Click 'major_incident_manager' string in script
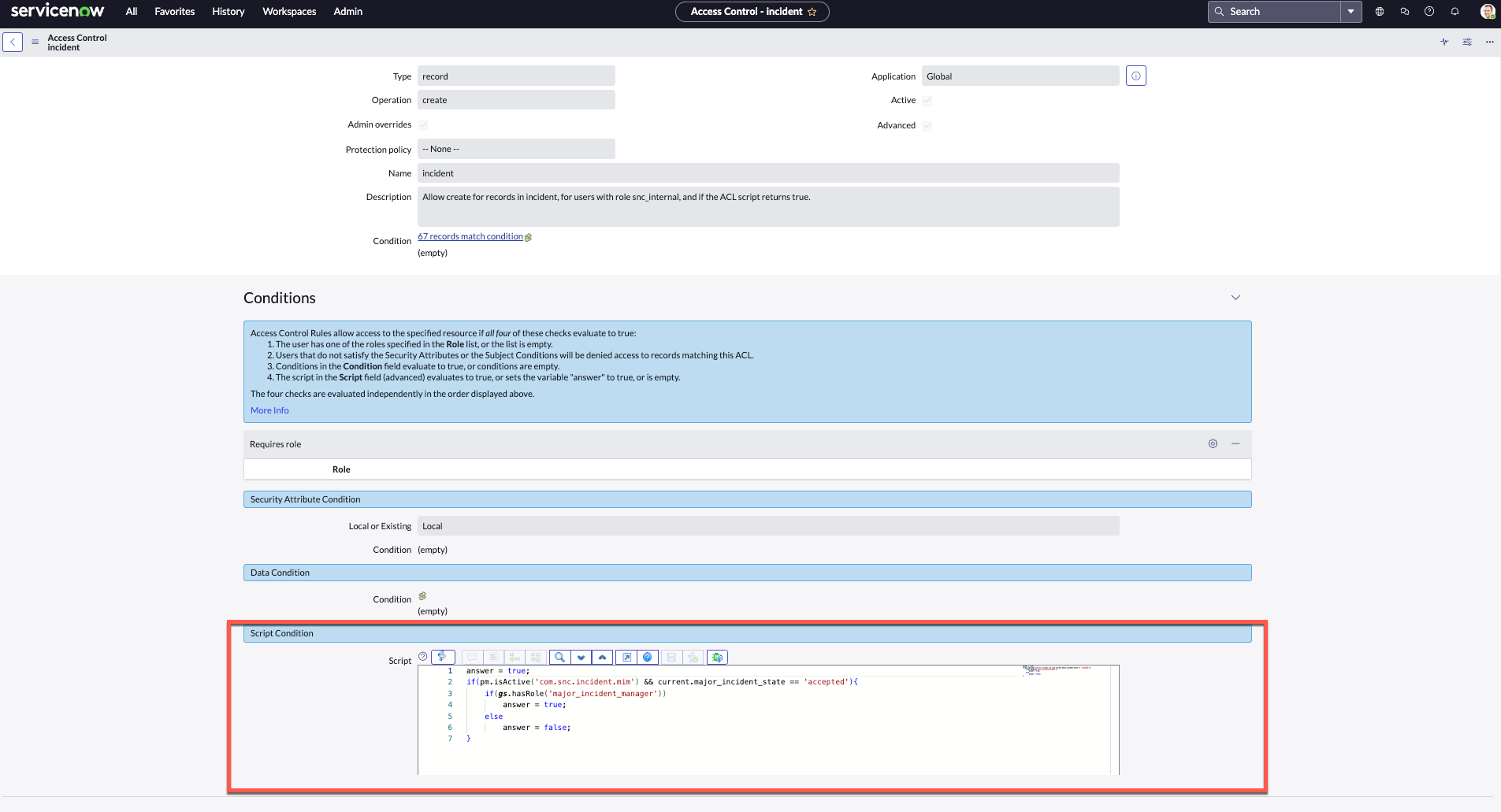This screenshot has width=1501, height=812. 604,694
